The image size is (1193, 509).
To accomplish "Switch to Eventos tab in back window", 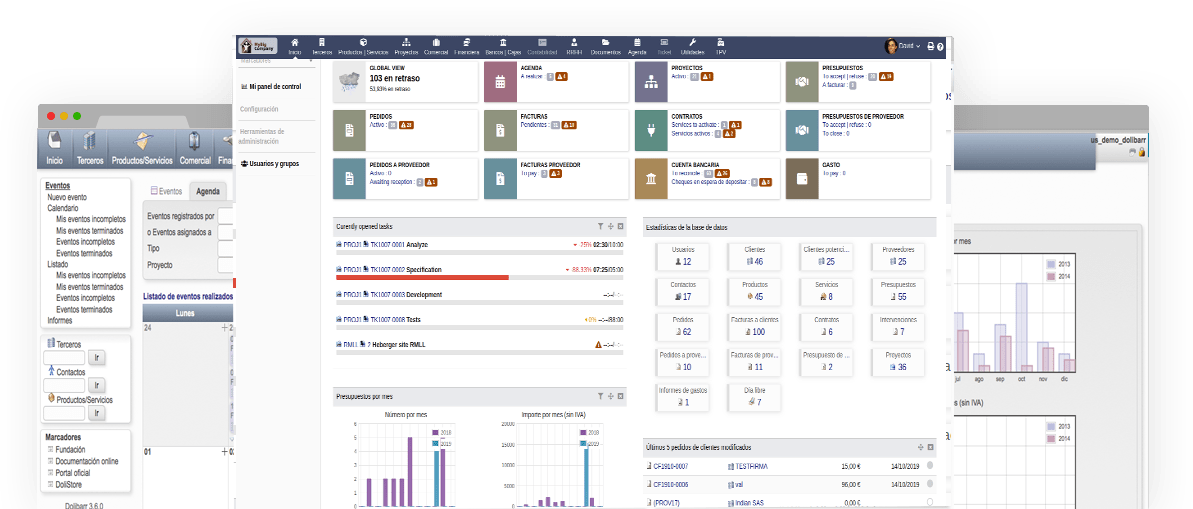I will click(x=167, y=192).
